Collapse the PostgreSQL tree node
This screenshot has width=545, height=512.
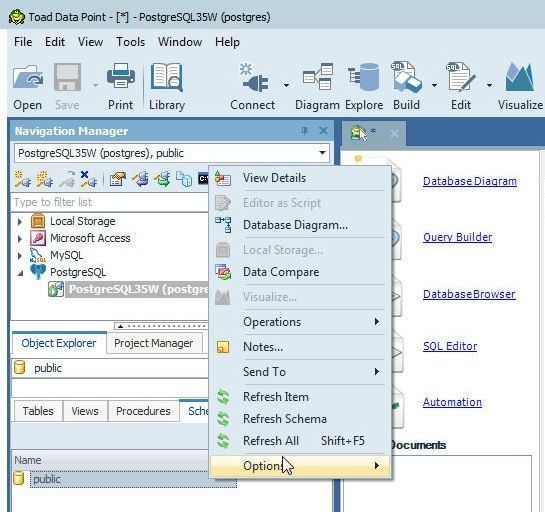20,273
